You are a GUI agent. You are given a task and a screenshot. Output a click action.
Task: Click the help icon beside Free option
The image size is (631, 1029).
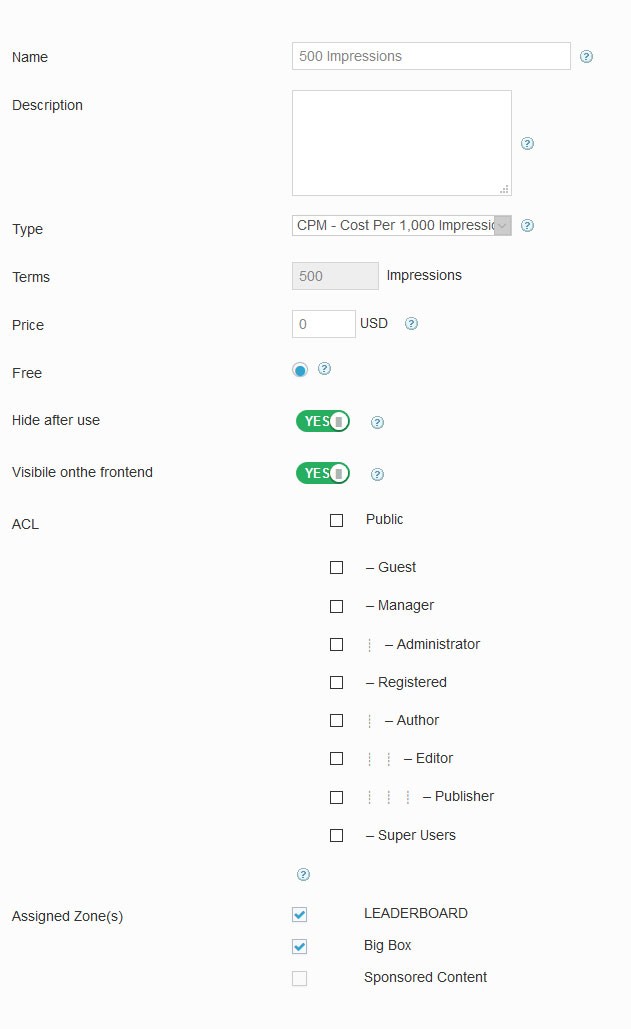324,369
